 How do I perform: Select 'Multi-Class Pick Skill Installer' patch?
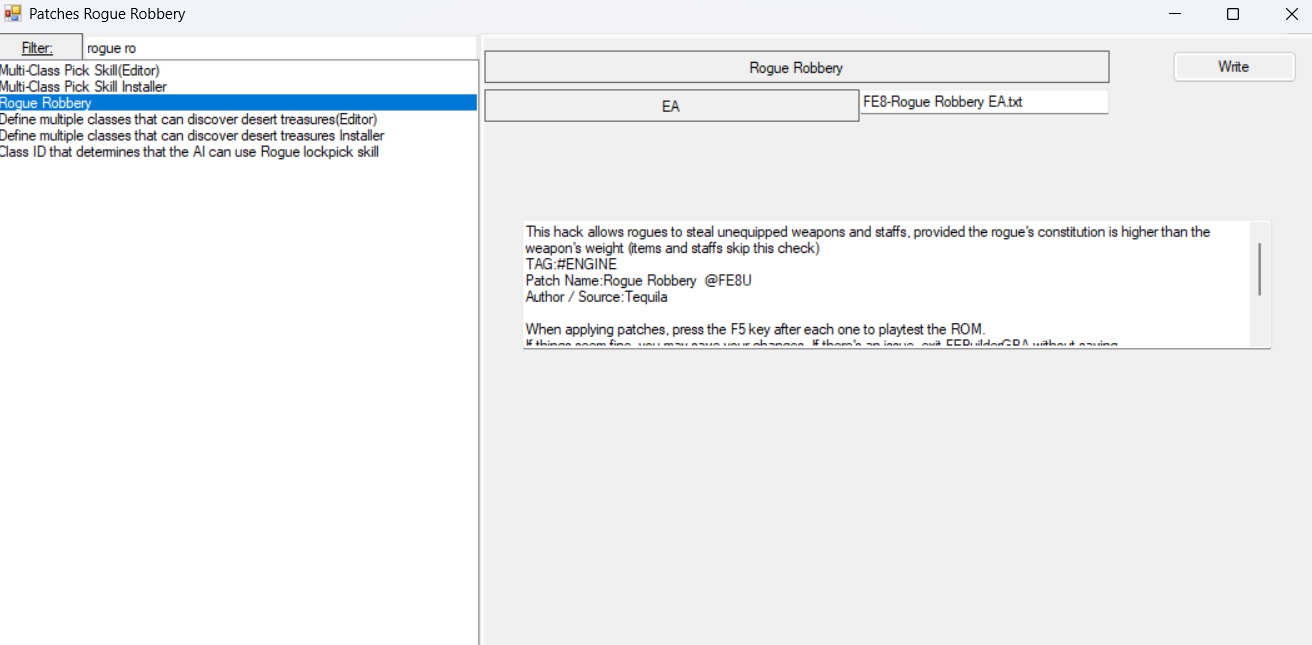[x=83, y=87]
